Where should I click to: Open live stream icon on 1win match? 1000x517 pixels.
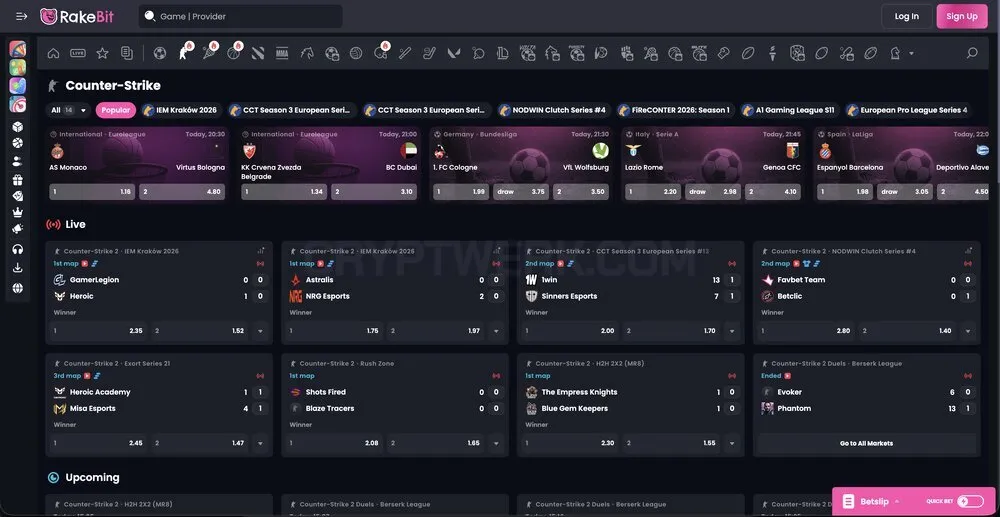[561, 263]
